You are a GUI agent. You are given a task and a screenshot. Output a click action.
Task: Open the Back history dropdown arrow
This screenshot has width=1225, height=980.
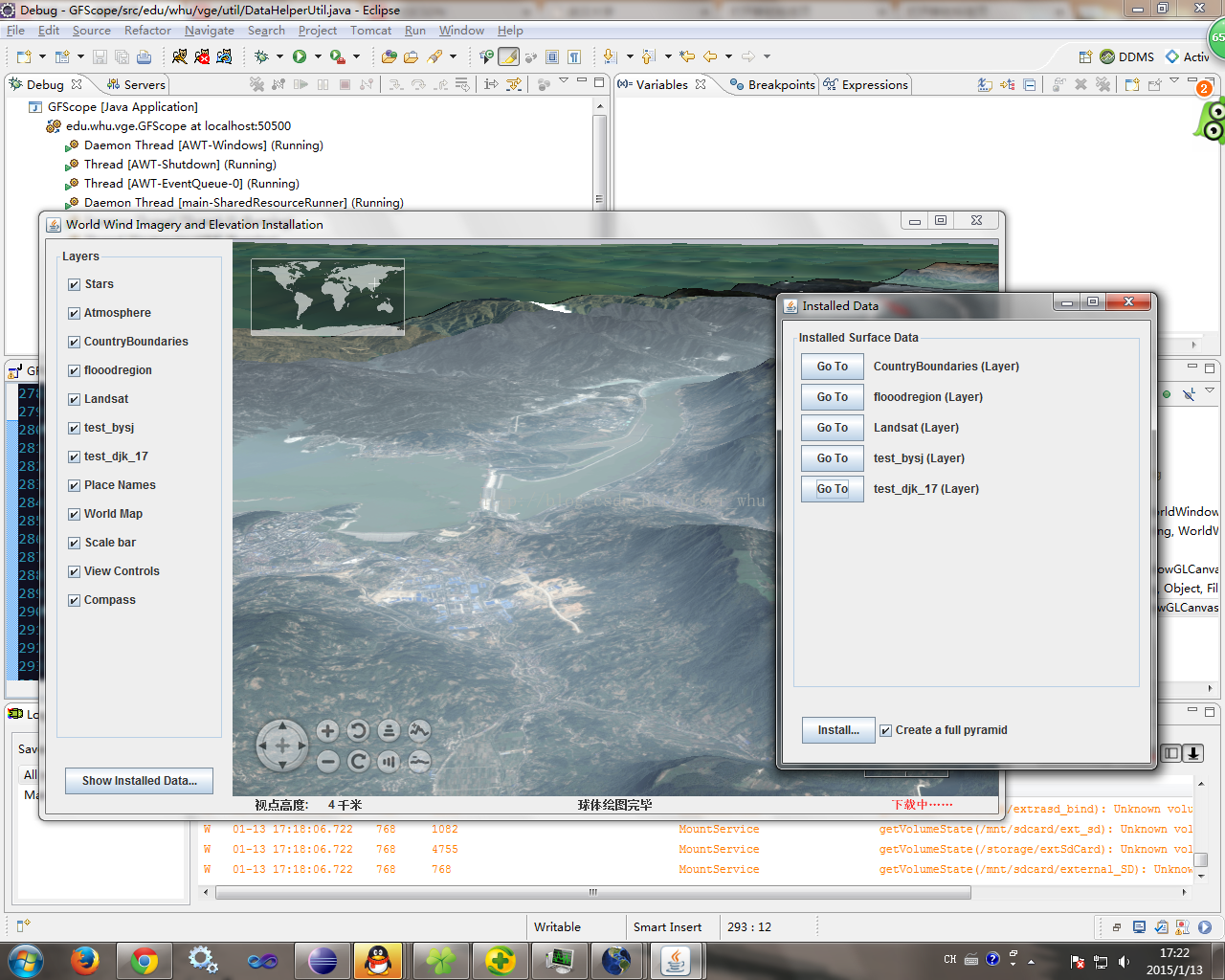point(728,56)
